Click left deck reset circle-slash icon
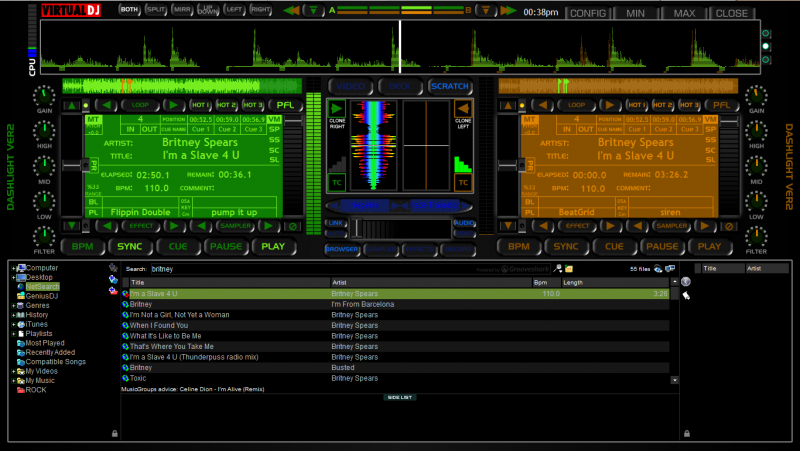Viewport: 800px width, 451px height. (x=293, y=226)
